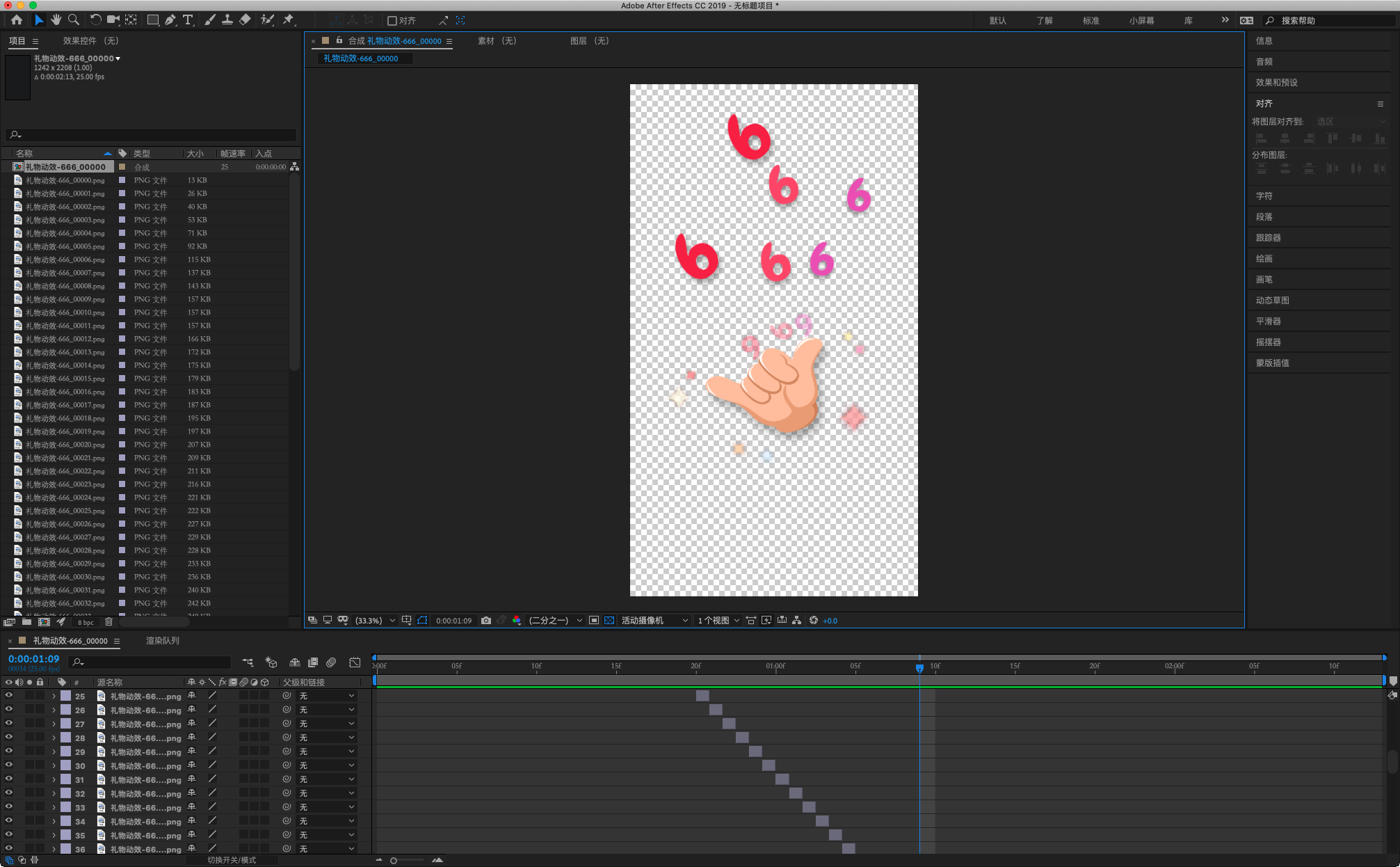
Task: Open the 33.3% magnification dropdown
Action: 375,621
